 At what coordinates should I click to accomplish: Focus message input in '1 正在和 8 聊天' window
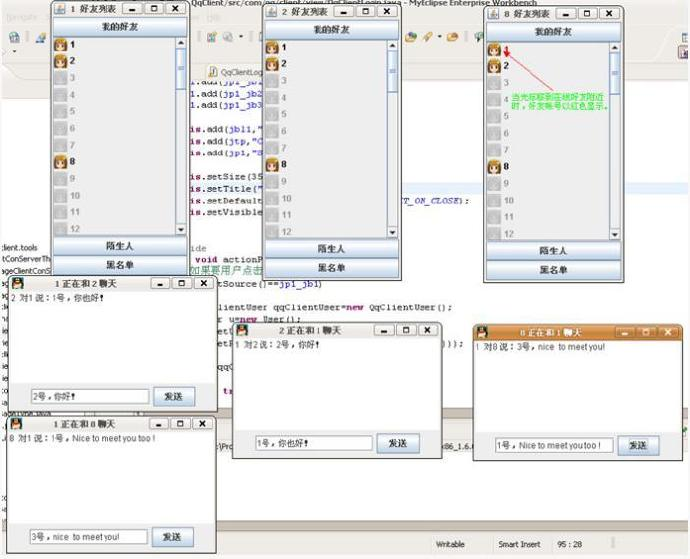(x=88, y=537)
